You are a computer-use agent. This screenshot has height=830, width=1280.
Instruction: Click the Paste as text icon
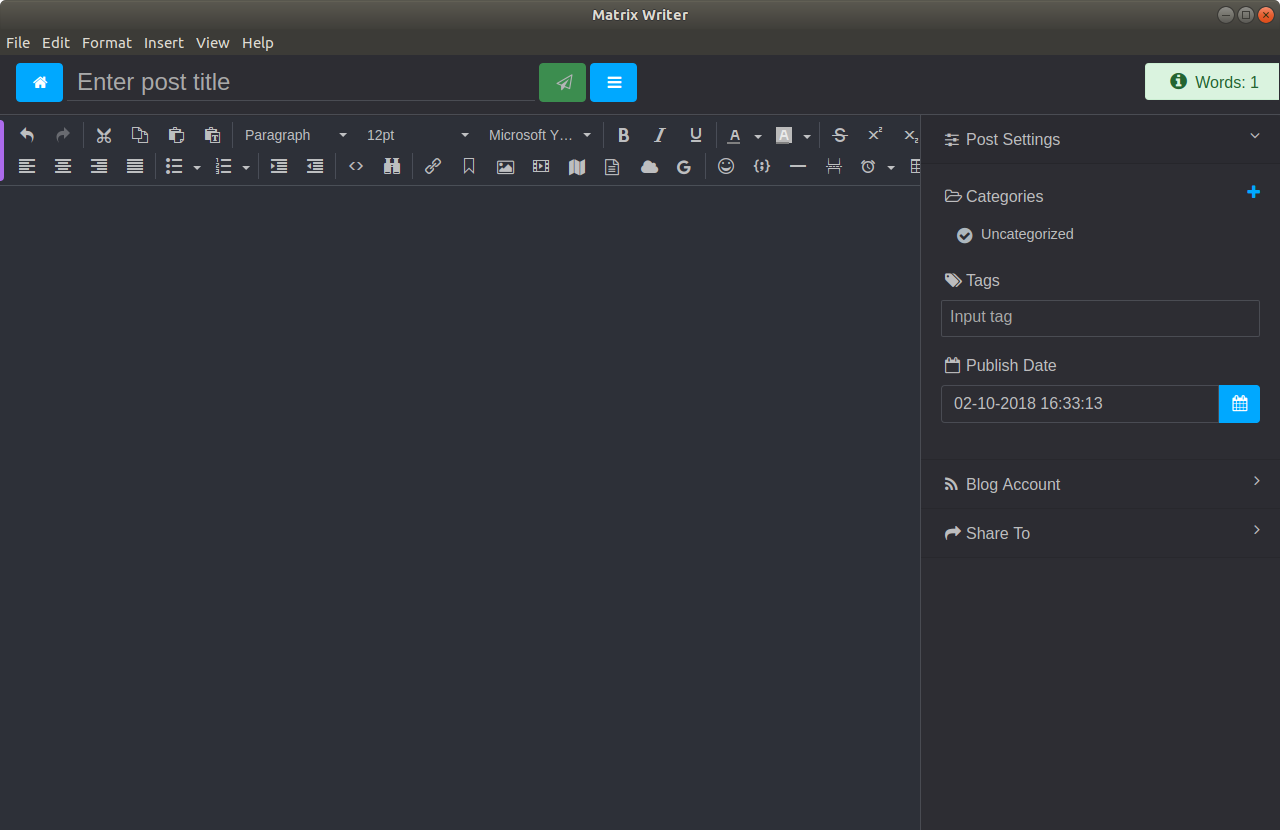[x=212, y=135]
